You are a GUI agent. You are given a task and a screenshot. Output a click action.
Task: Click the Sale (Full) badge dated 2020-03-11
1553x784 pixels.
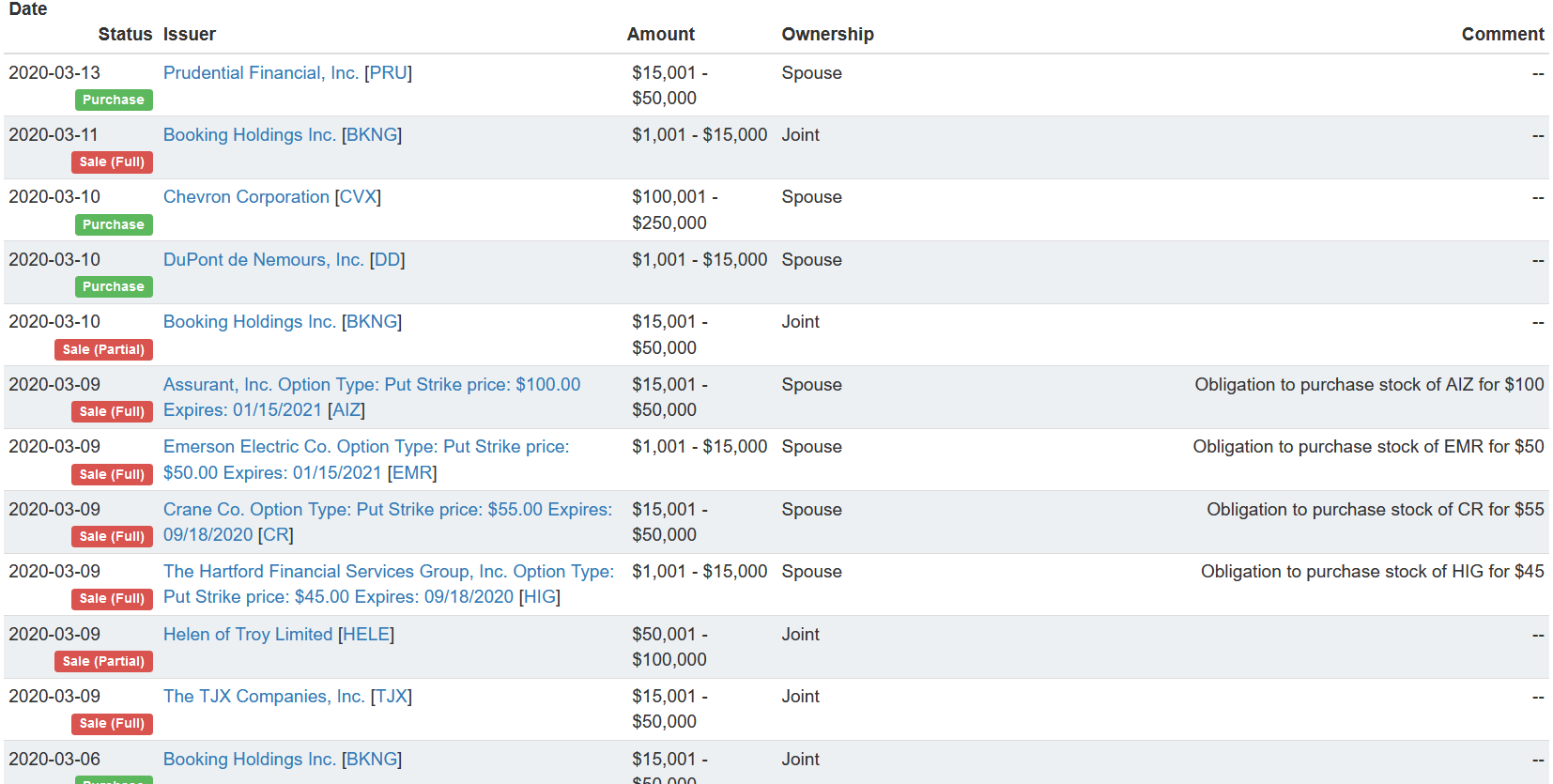coord(112,162)
